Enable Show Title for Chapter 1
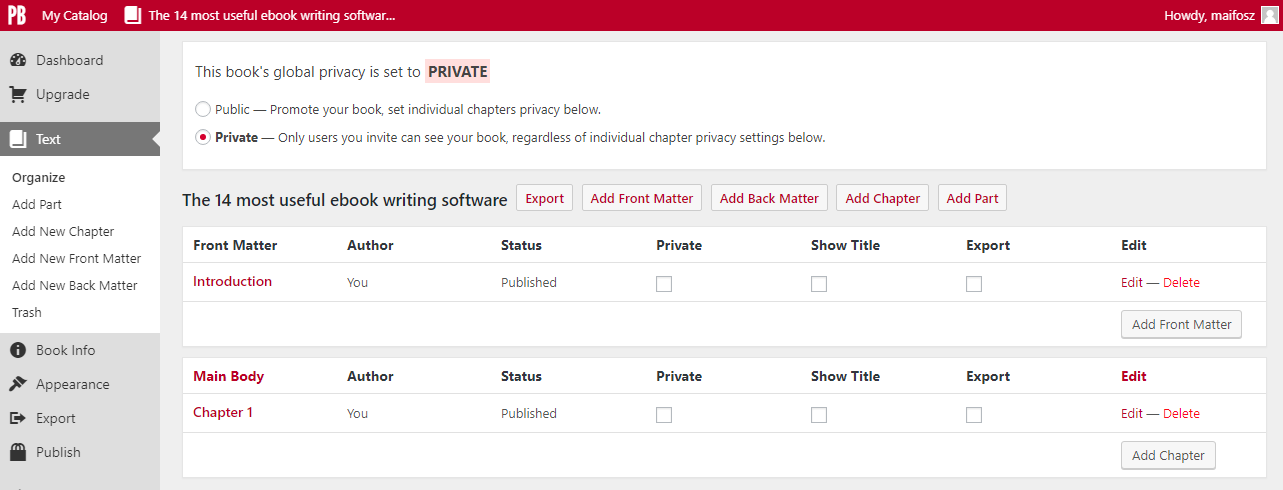The width and height of the screenshot is (1283, 490). pyautogui.click(x=819, y=415)
